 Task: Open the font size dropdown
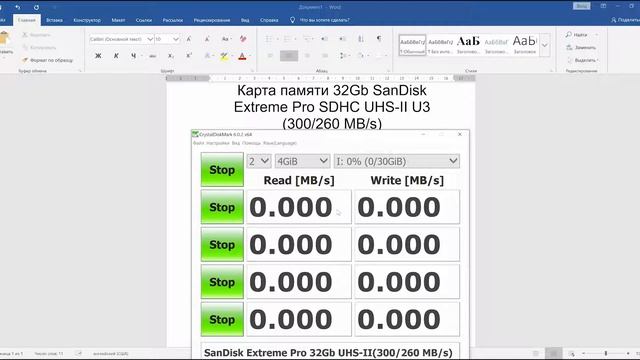[x=176, y=39]
